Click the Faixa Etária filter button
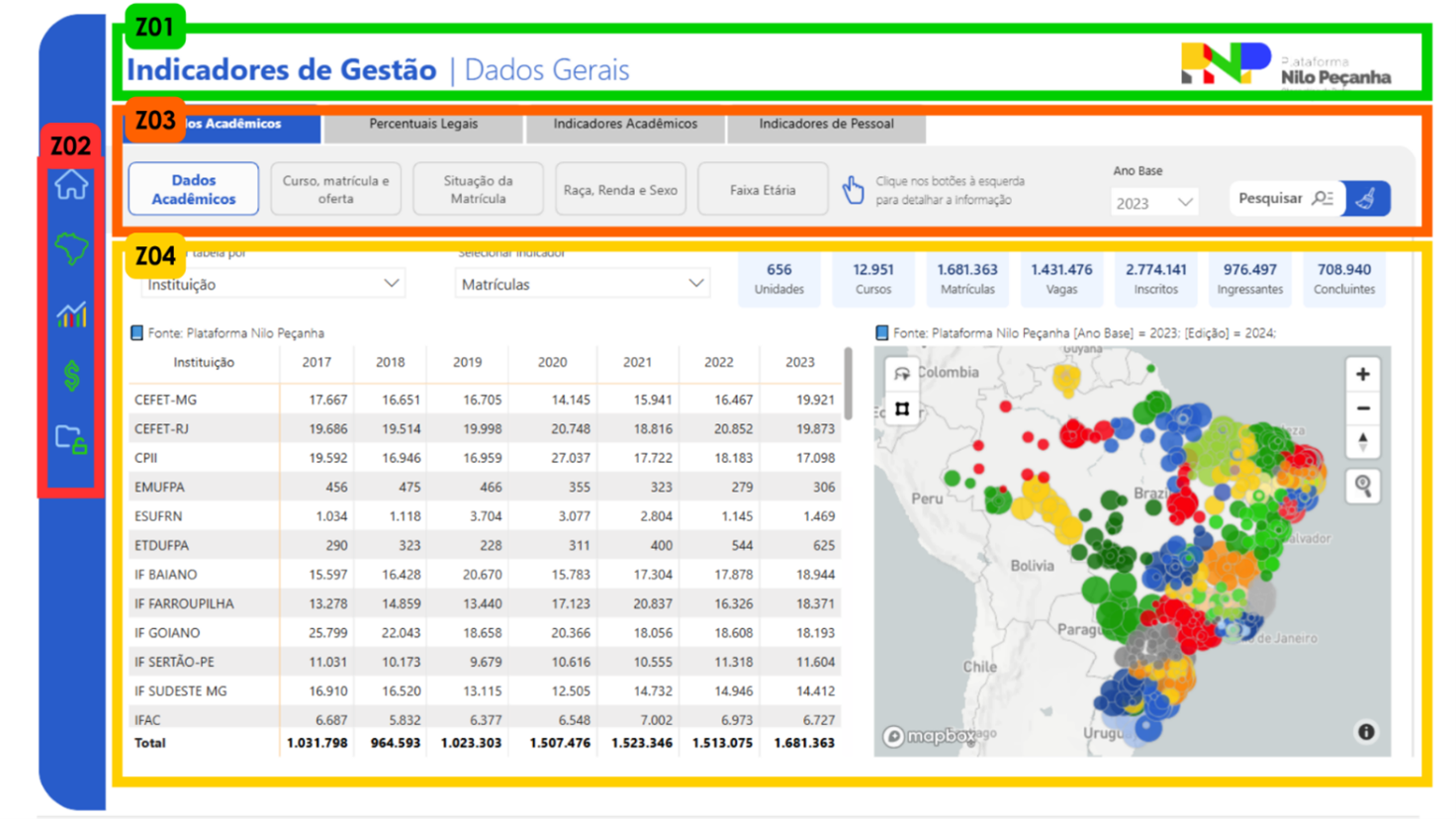The image size is (1456, 819). click(763, 189)
